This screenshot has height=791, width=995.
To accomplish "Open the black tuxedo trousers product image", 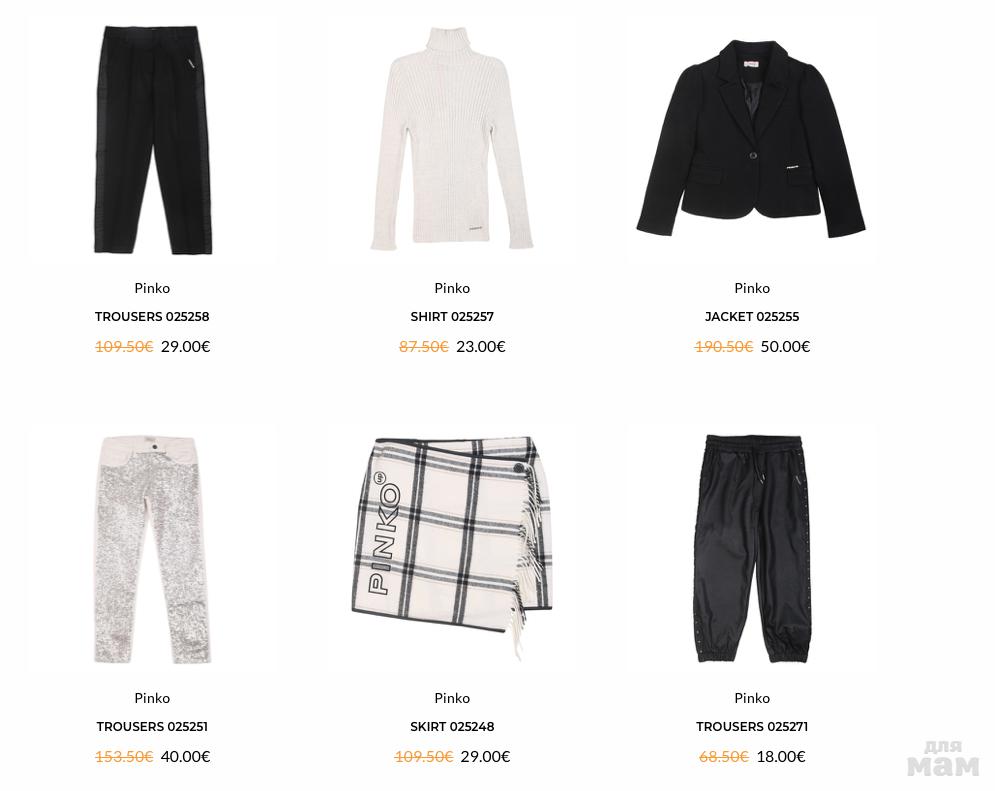I will tap(152, 140).
